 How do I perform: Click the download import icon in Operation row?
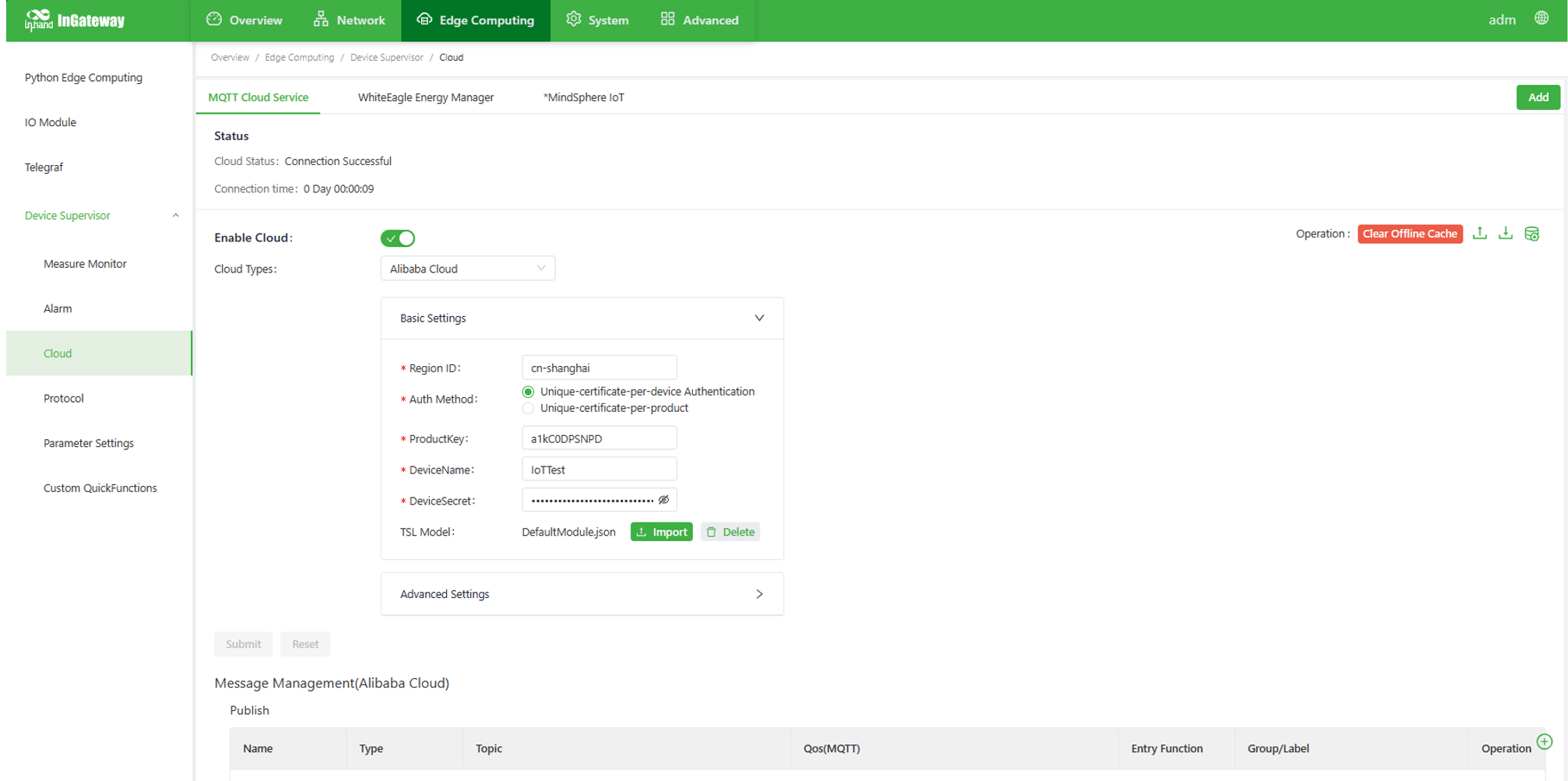pyautogui.click(x=1505, y=234)
